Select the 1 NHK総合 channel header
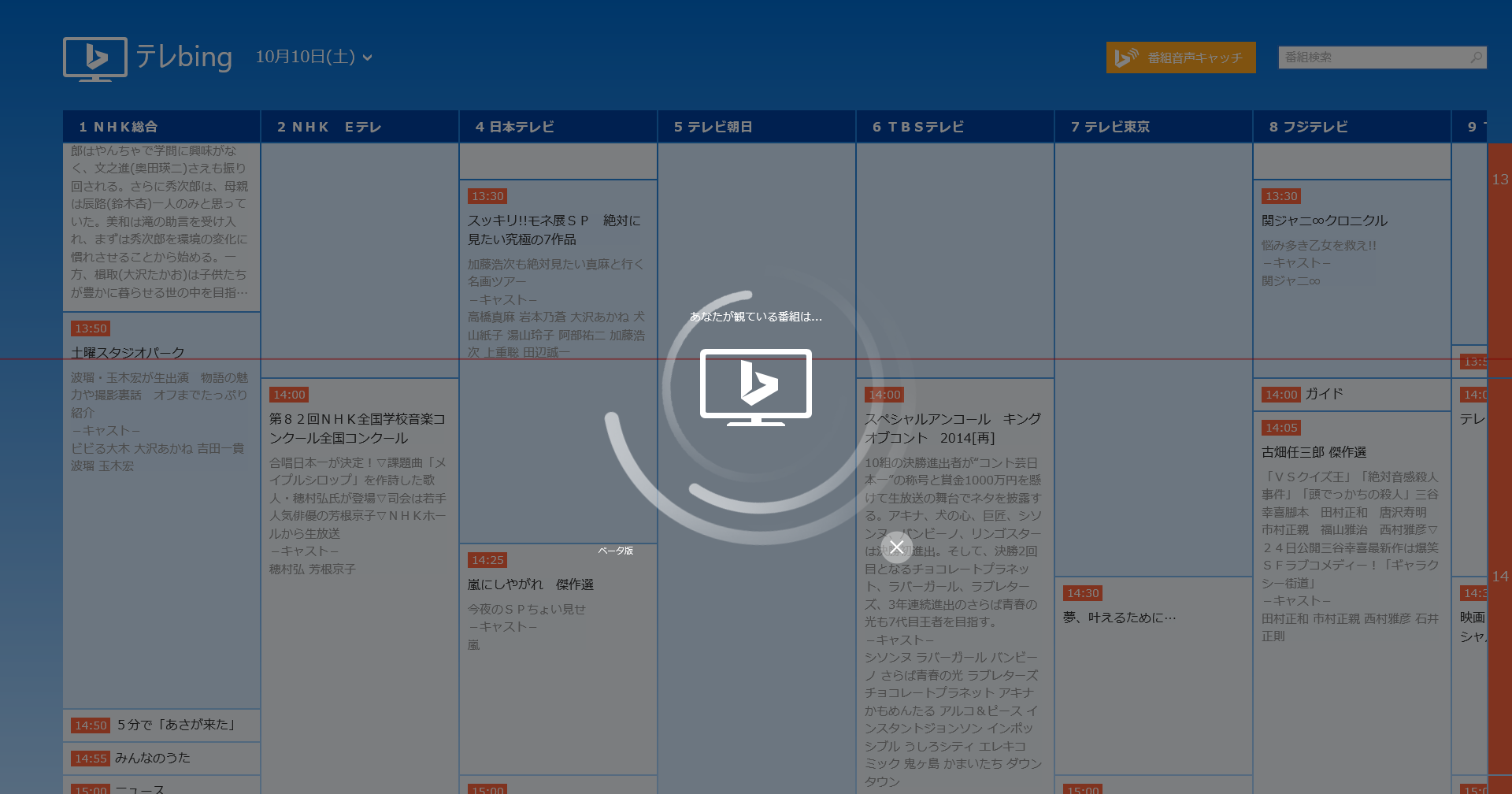 pos(161,127)
